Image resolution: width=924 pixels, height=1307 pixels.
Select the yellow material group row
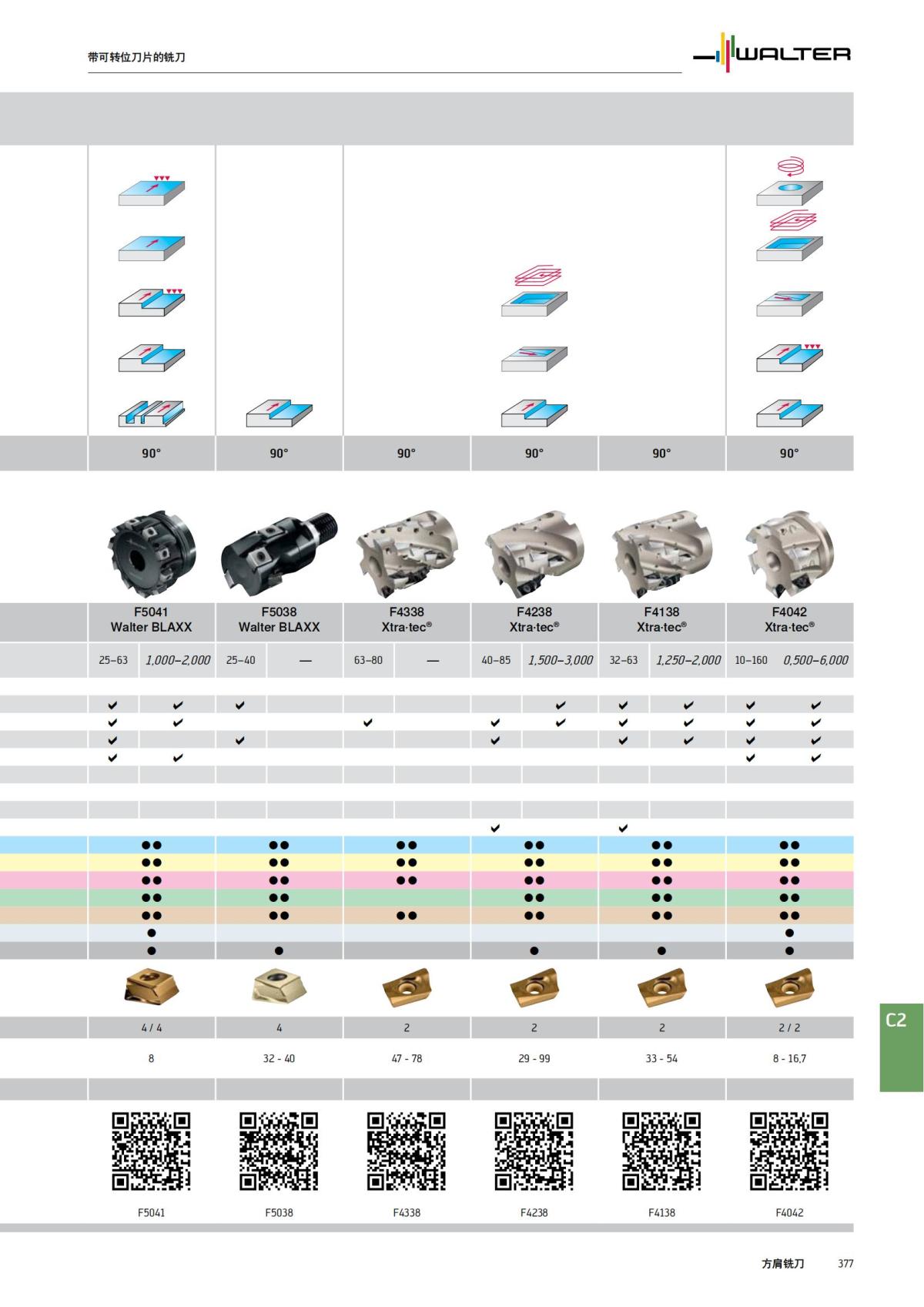(427, 863)
